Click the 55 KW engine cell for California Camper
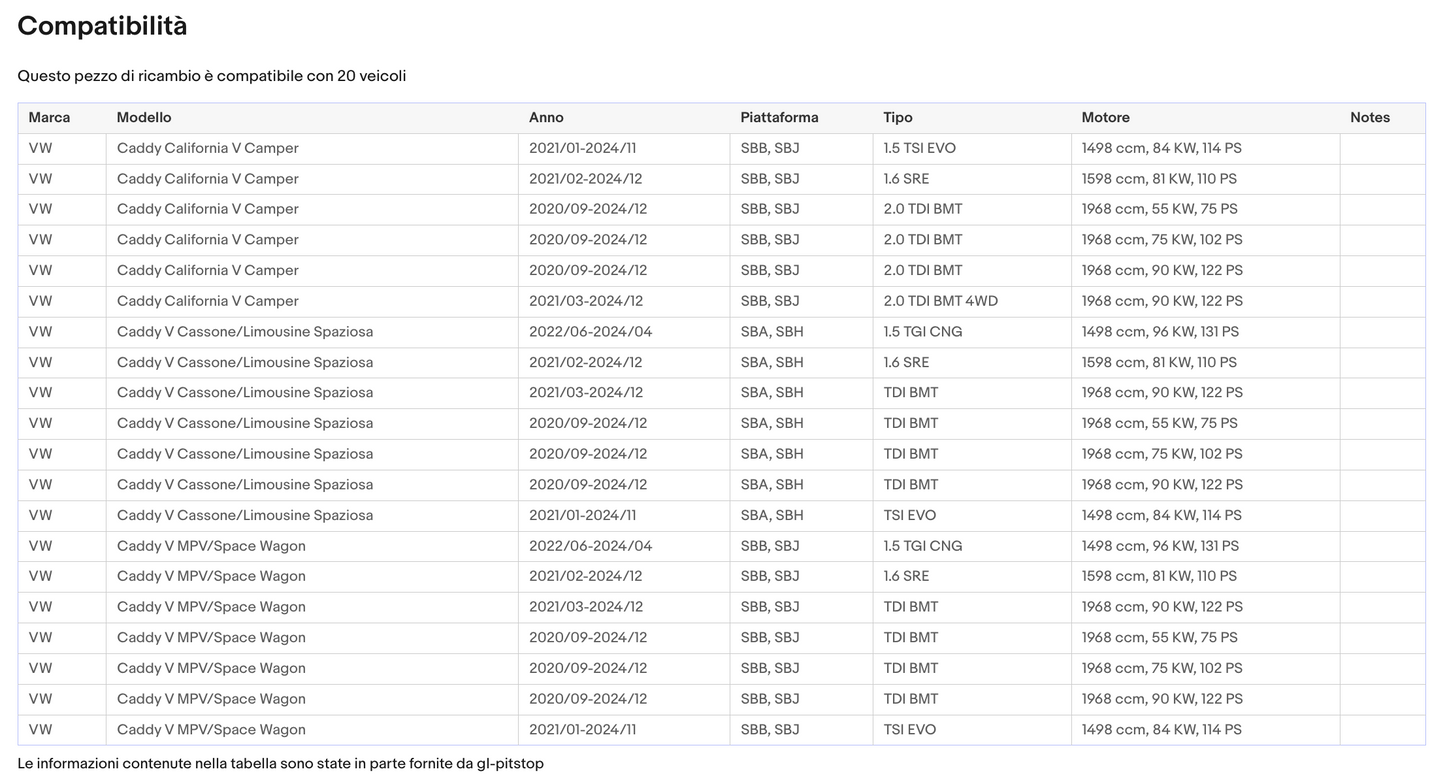1445x784 pixels. pyautogui.click(x=1159, y=209)
